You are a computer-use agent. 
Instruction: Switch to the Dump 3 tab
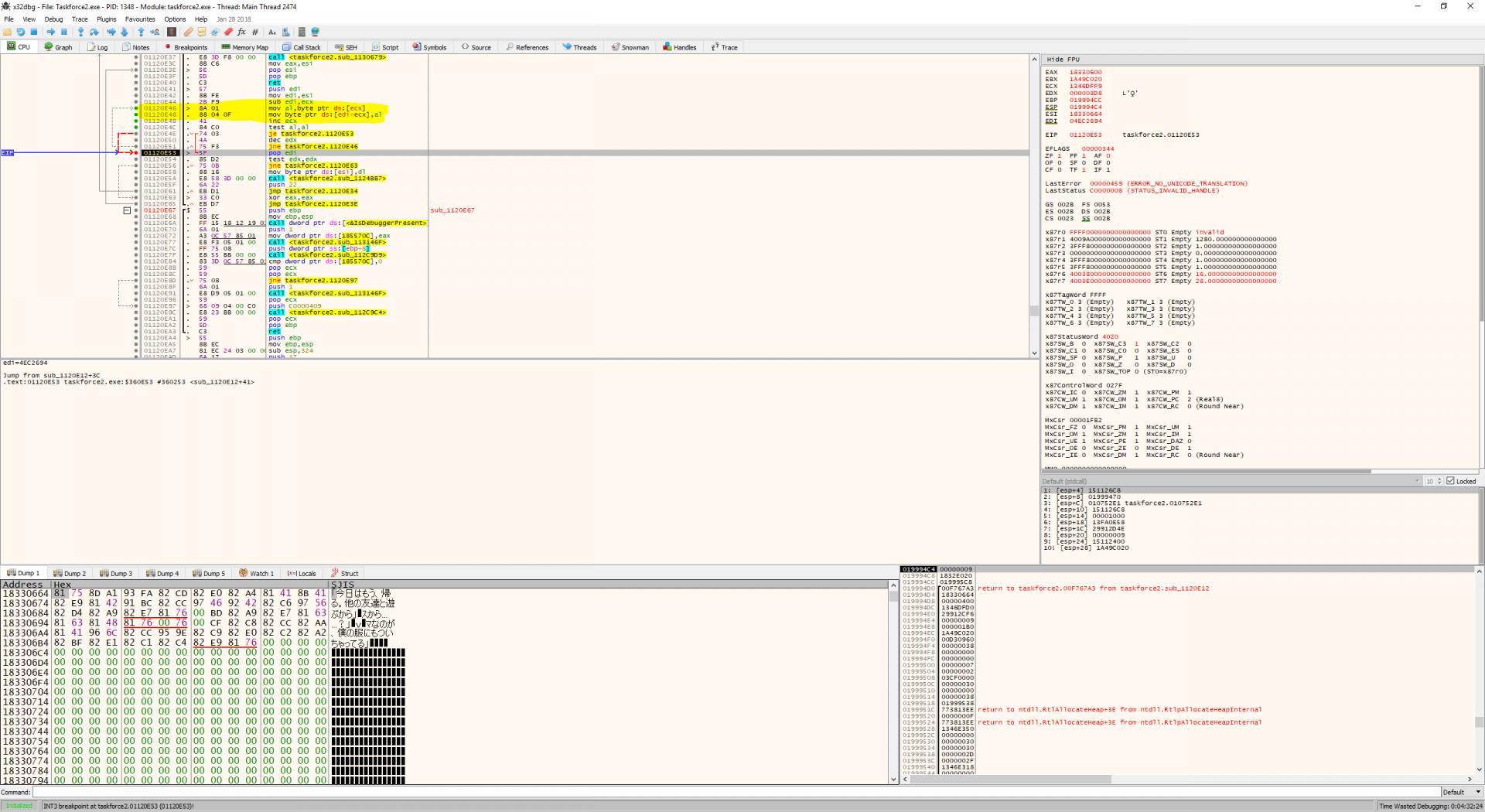(x=115, y=574)
